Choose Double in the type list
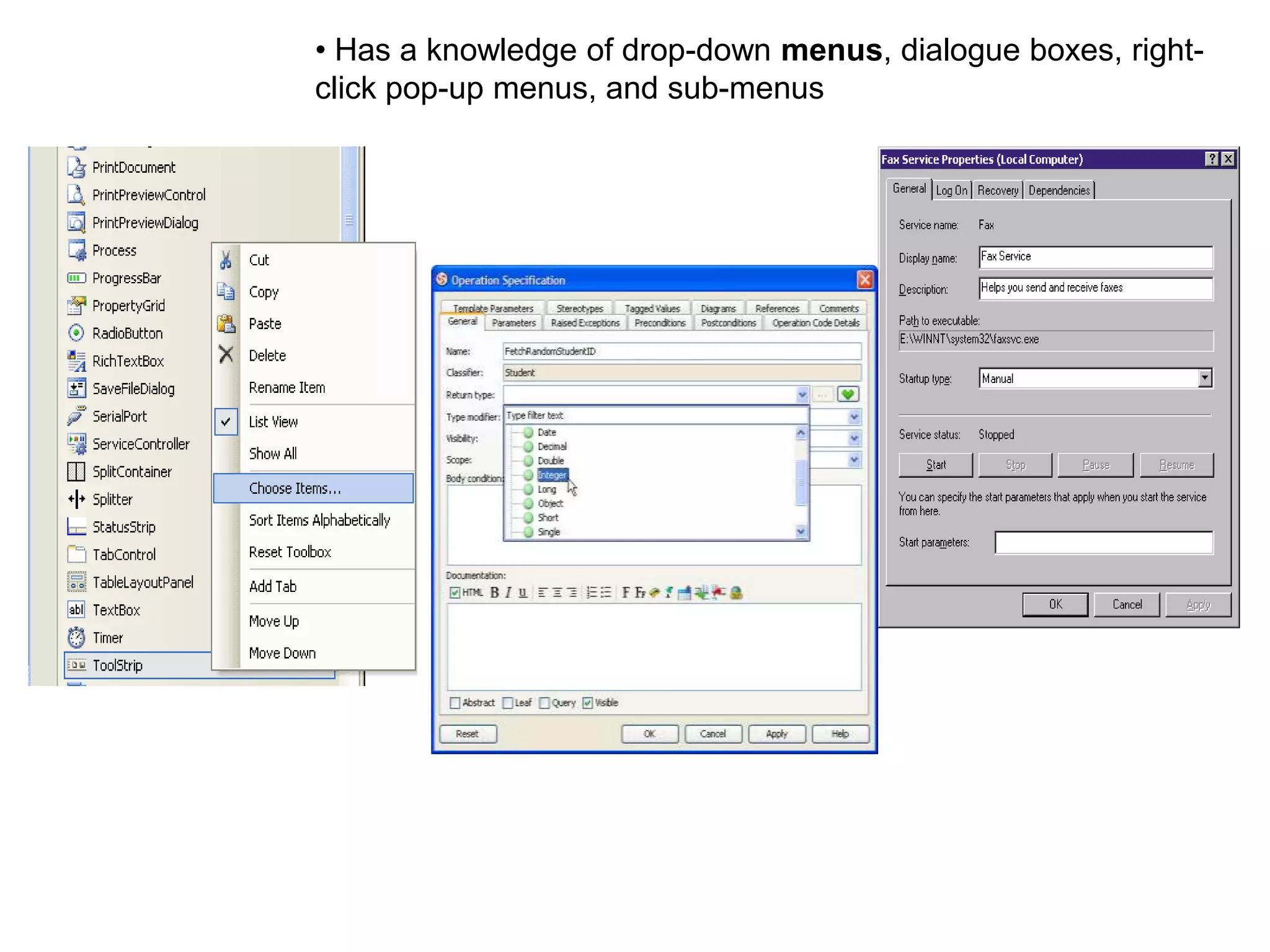The height and width of the screenshot is (952, 1270). [x=550, y=461]
